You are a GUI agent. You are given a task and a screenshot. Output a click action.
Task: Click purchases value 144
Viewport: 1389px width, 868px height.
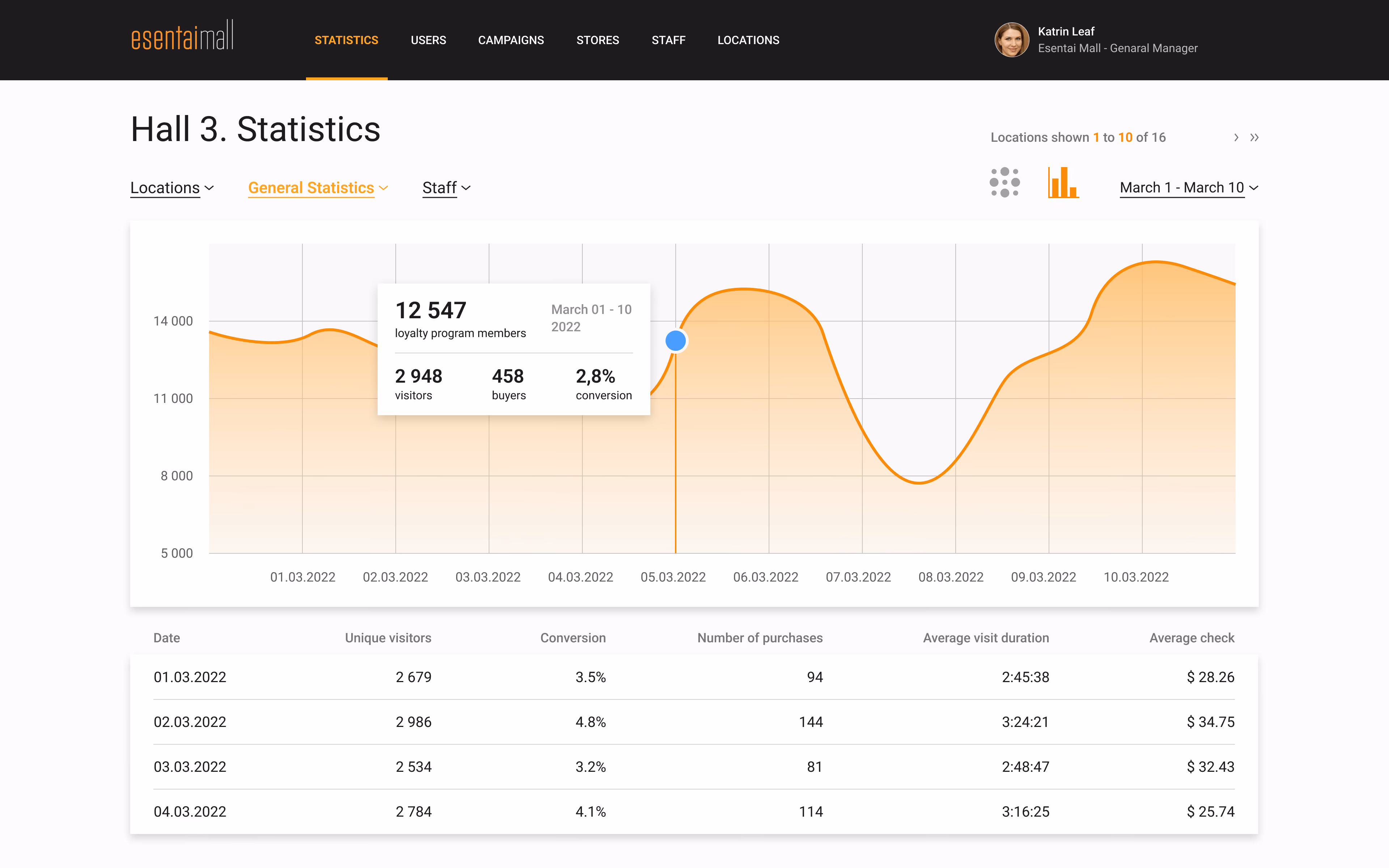pos(811,722)
